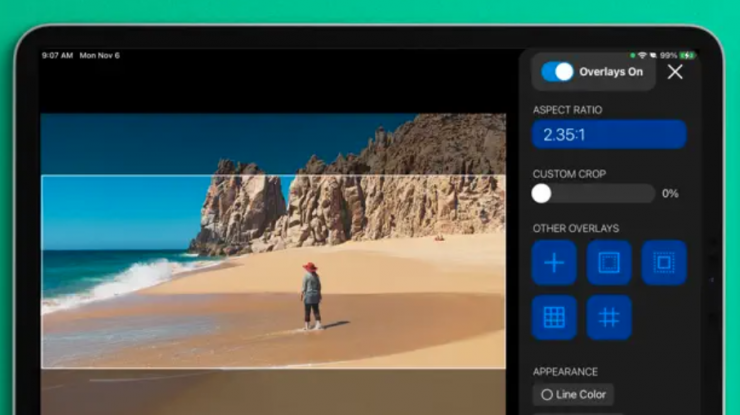Image resolution: width=740 pixels, height=415 pixels.
Task: Tap the 9:07 AM clock in status bar
Action: point(55,55)
